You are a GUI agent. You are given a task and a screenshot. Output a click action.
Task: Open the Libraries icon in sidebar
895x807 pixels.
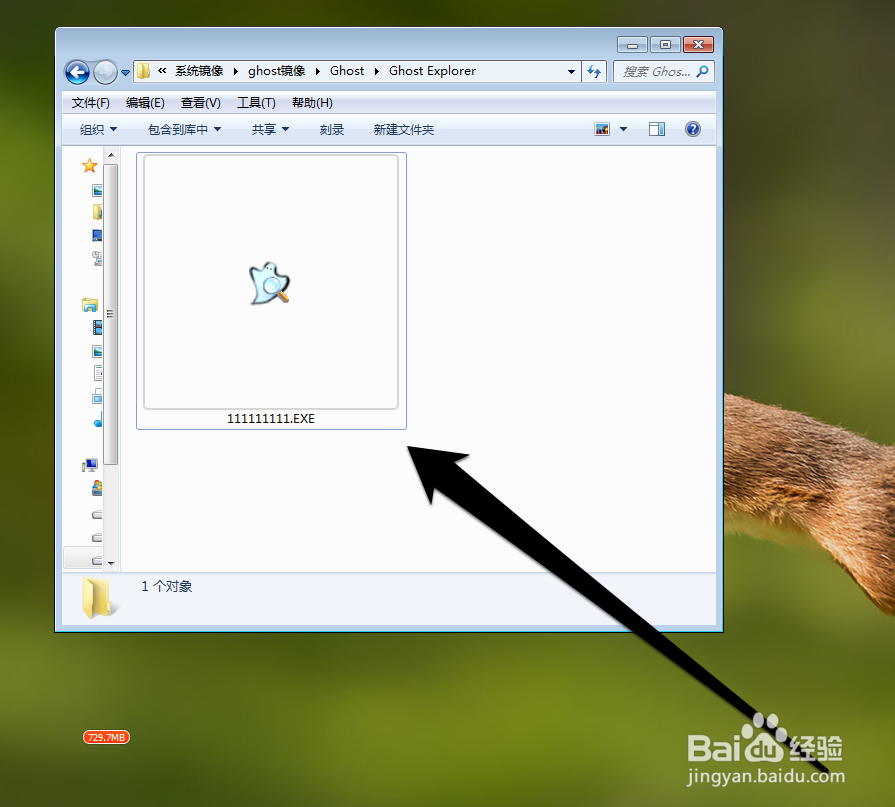click(90, 305)
